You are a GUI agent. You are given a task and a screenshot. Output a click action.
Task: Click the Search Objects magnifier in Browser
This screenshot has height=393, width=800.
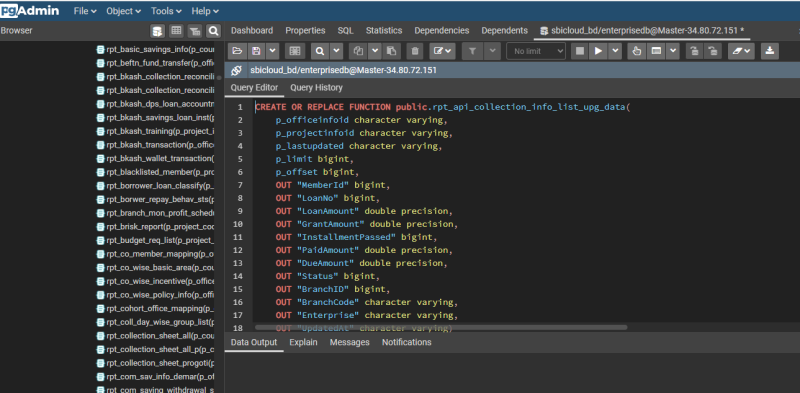[213, 31]
